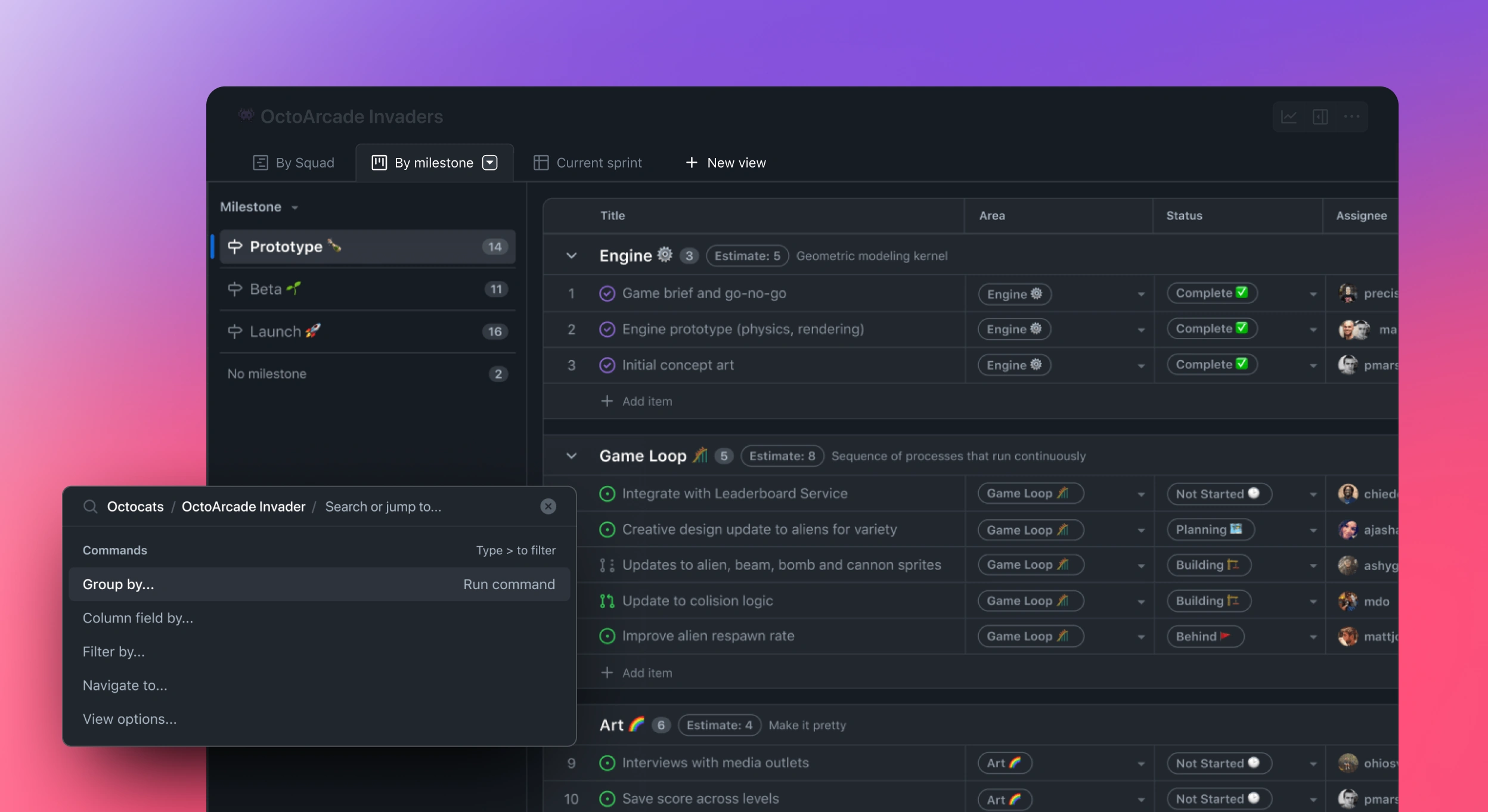
Task: Open the insights chart icon
Action: click(1289, 117)
